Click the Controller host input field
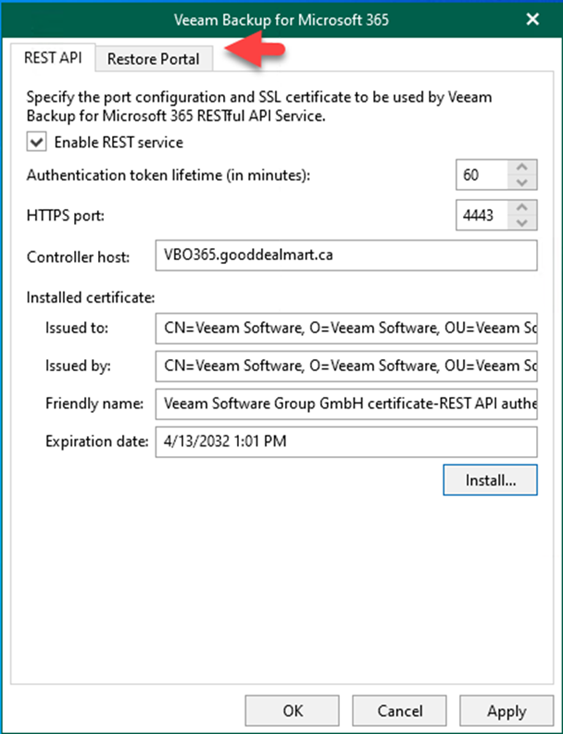Viewport: 563px width, 734px height. click(346, 256)
